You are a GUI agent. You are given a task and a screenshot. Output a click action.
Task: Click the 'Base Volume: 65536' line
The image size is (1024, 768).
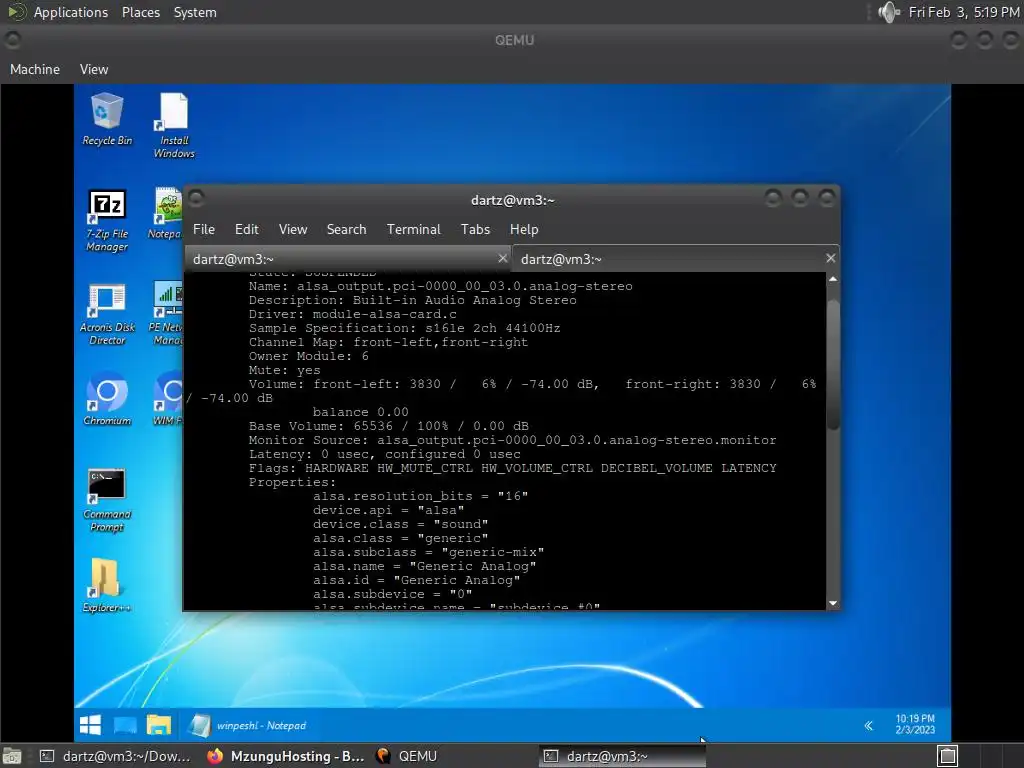(389, 426)
